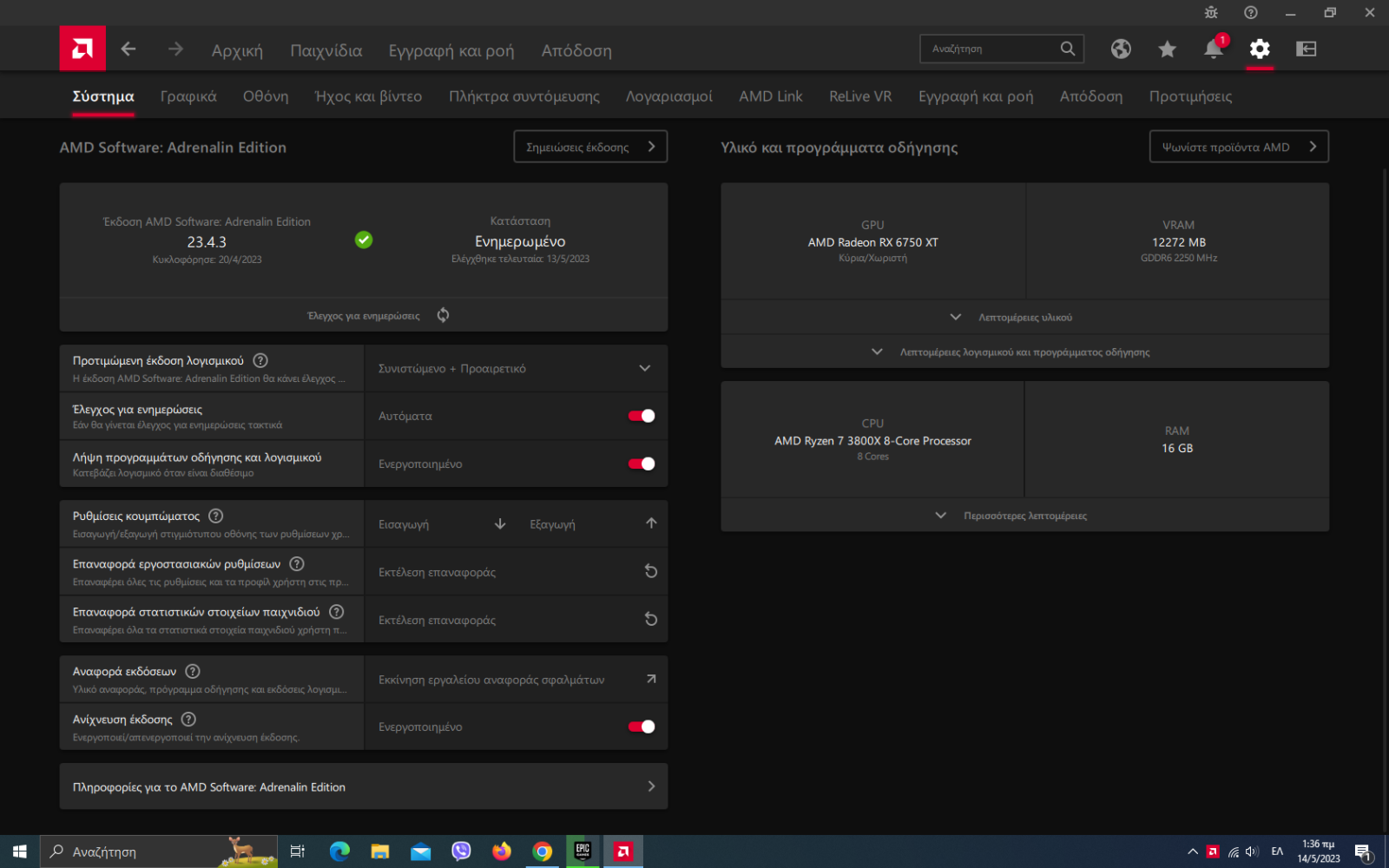Screen dimensions: 1389x868
Task: Open notifications bell icon
Action: coord(1214,49)
